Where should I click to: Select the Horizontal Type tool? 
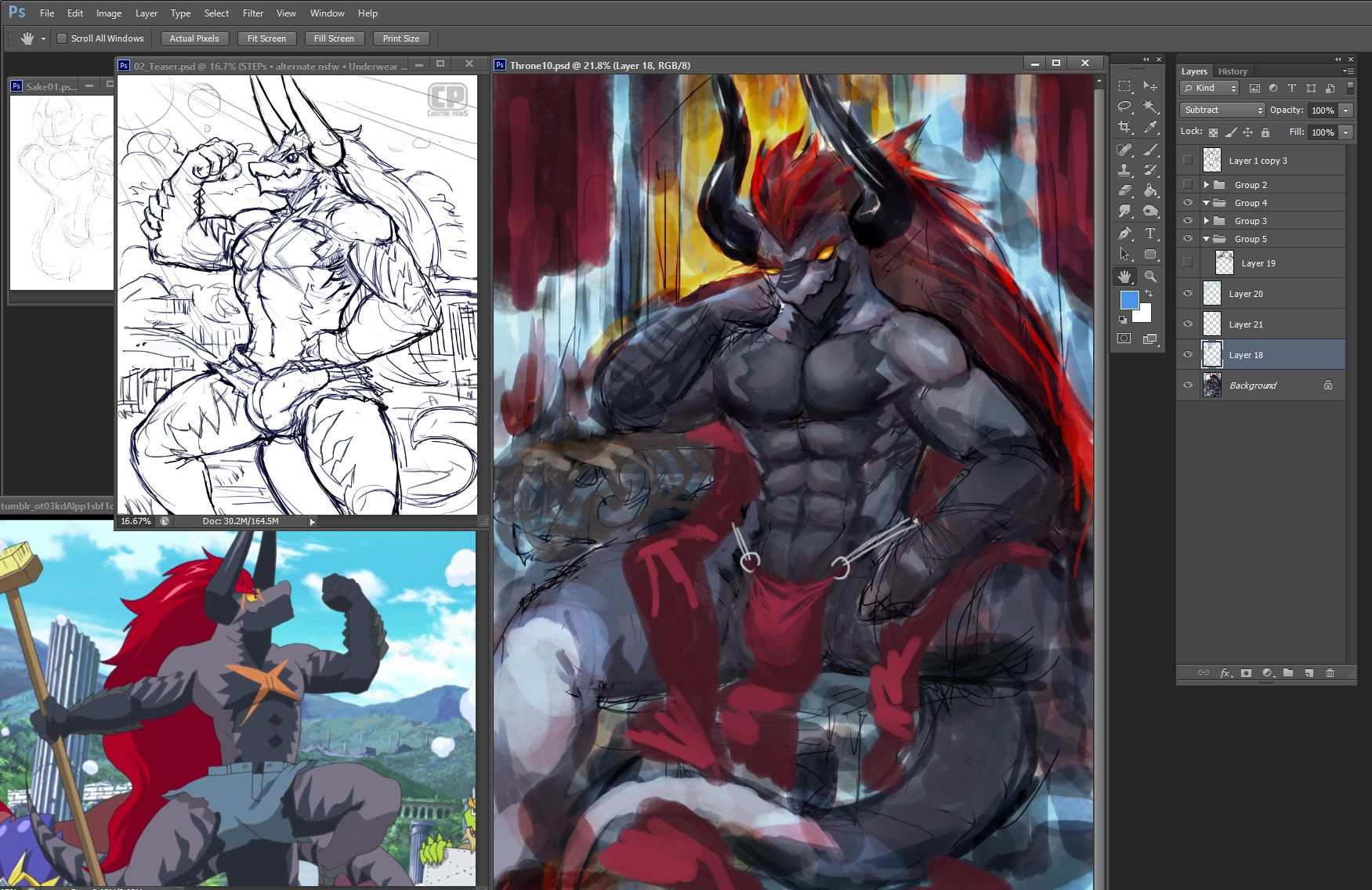(1150, 233)
